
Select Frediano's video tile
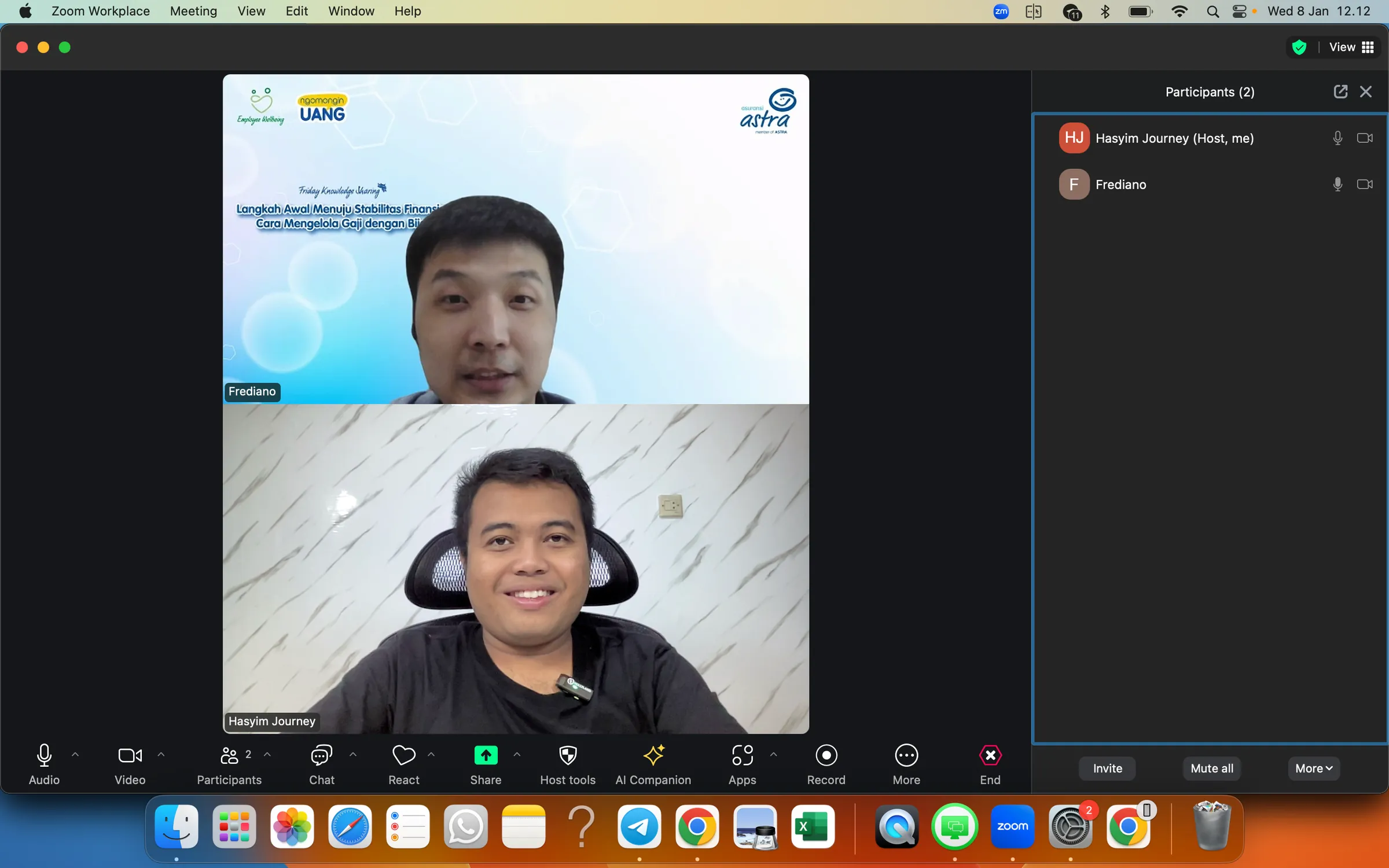[x=515, y=239]
